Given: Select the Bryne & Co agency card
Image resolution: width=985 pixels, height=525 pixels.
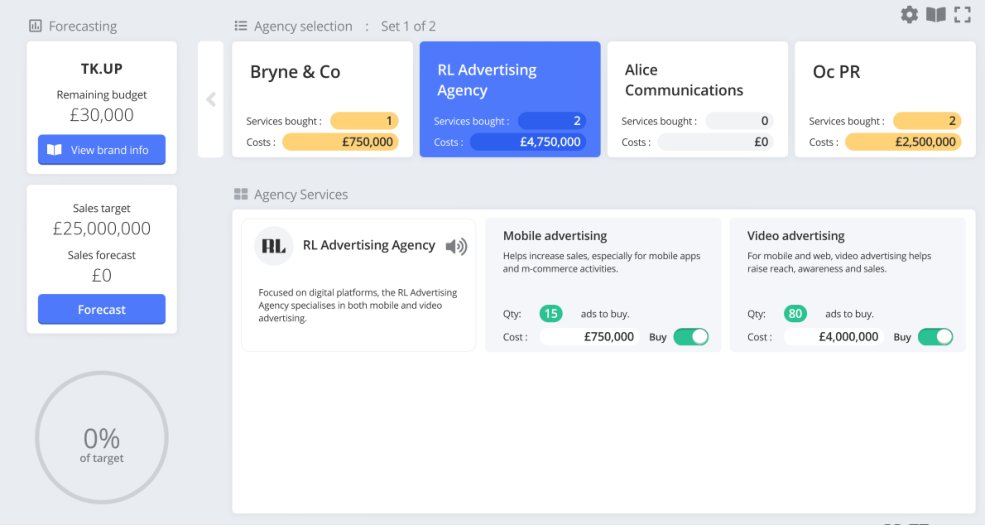Looking at the screenshot, I should tap(322, 99).
